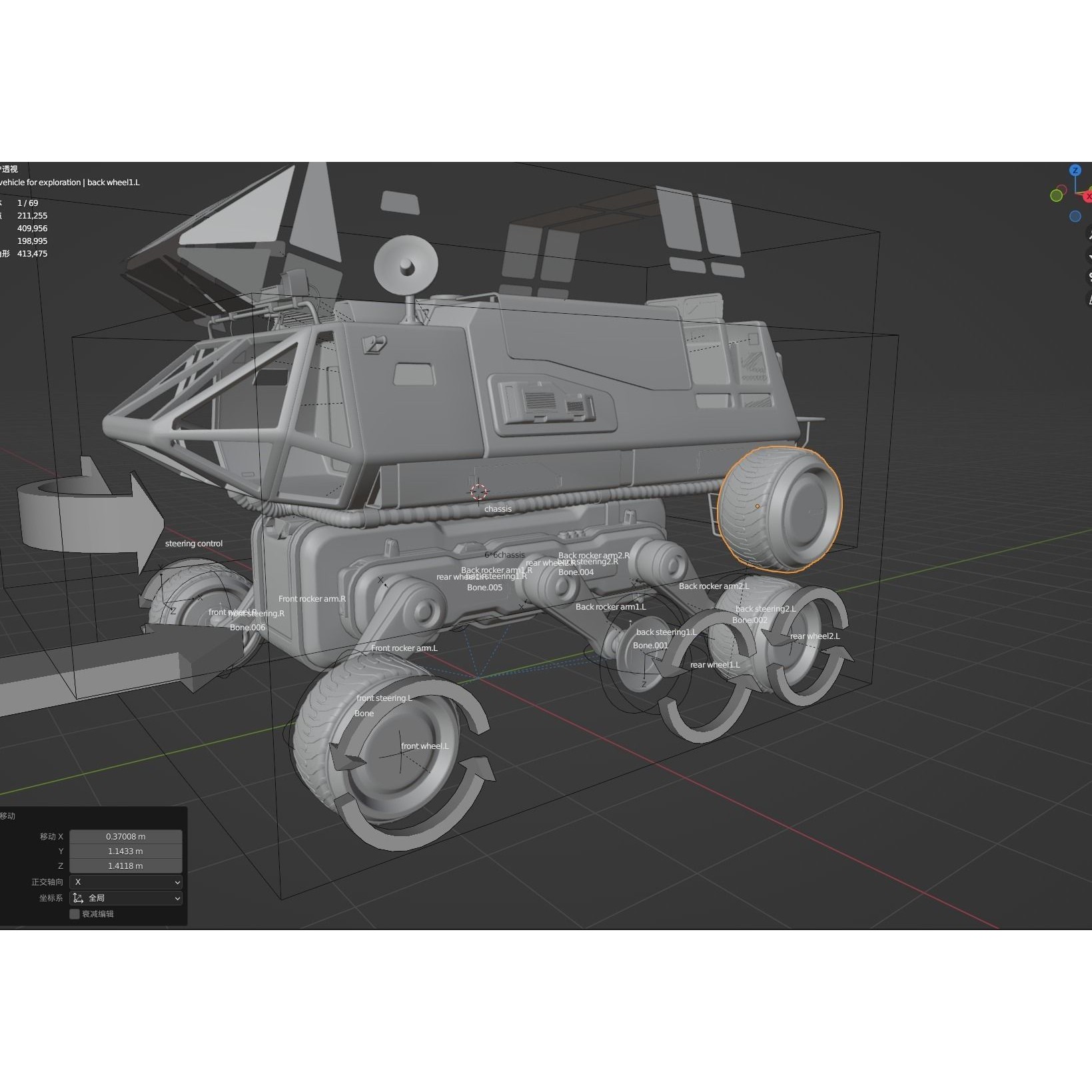This screenshot has height=1092, width=1092.
Task: Select the chassis bone label in the viewport
Action: [497, 508]
